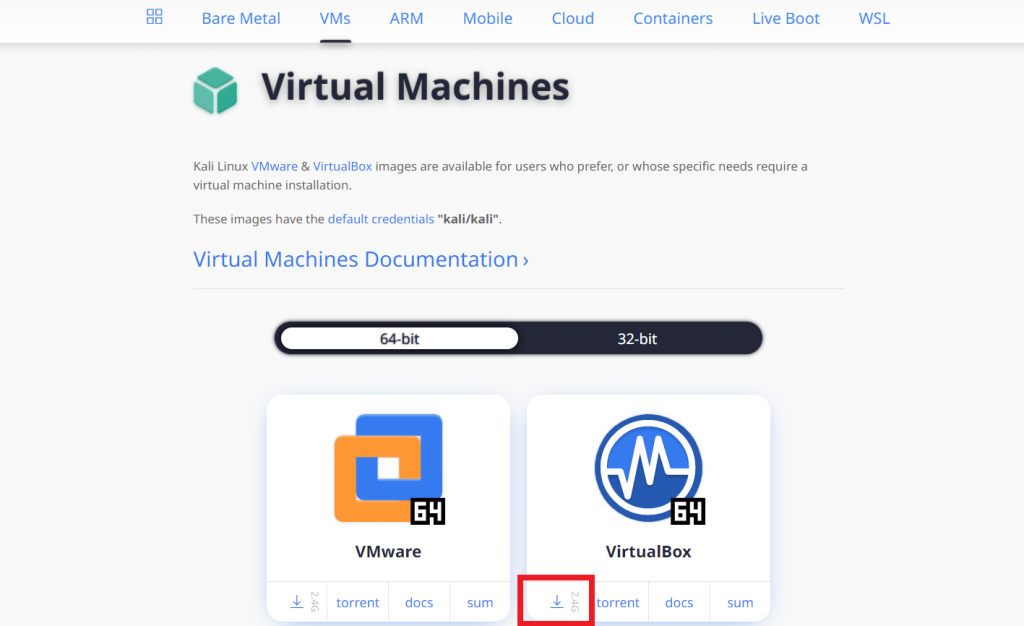Viewport: 1024px width, 626px height.
Task: Switch to the 32-bit option
Action: (x=637, y=338)
